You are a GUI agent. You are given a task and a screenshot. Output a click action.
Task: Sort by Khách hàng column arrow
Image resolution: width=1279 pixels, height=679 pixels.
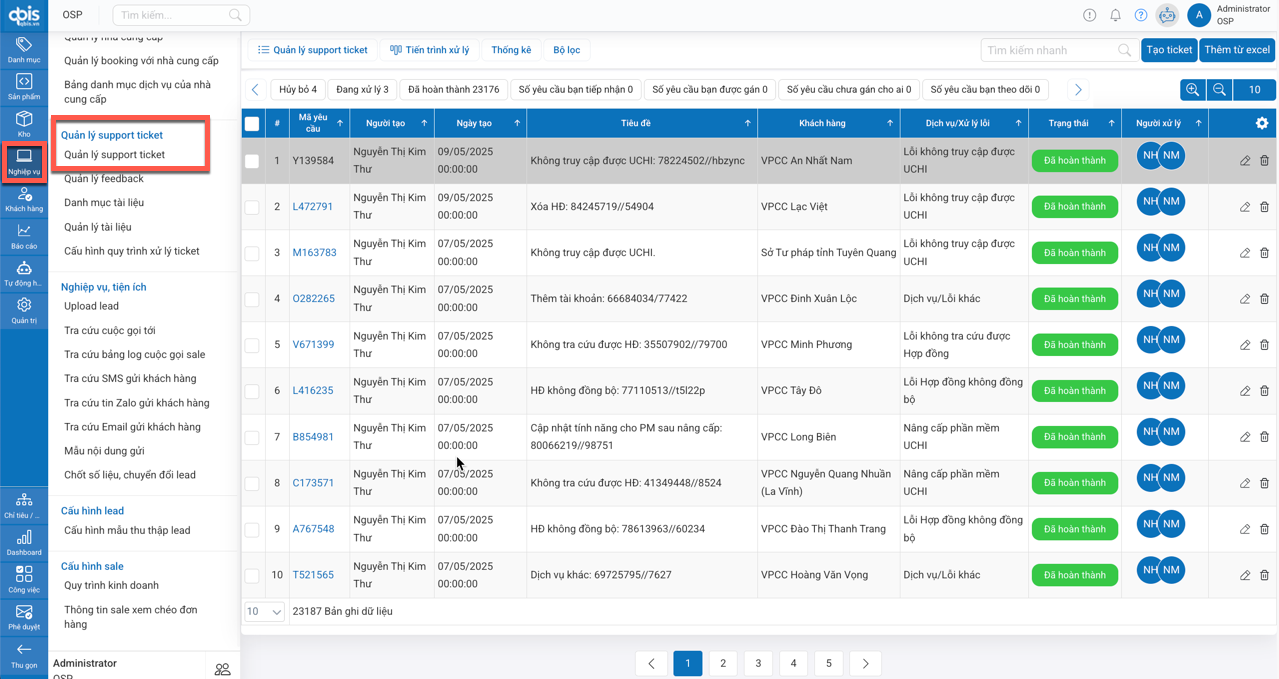[x=890, y=123]
